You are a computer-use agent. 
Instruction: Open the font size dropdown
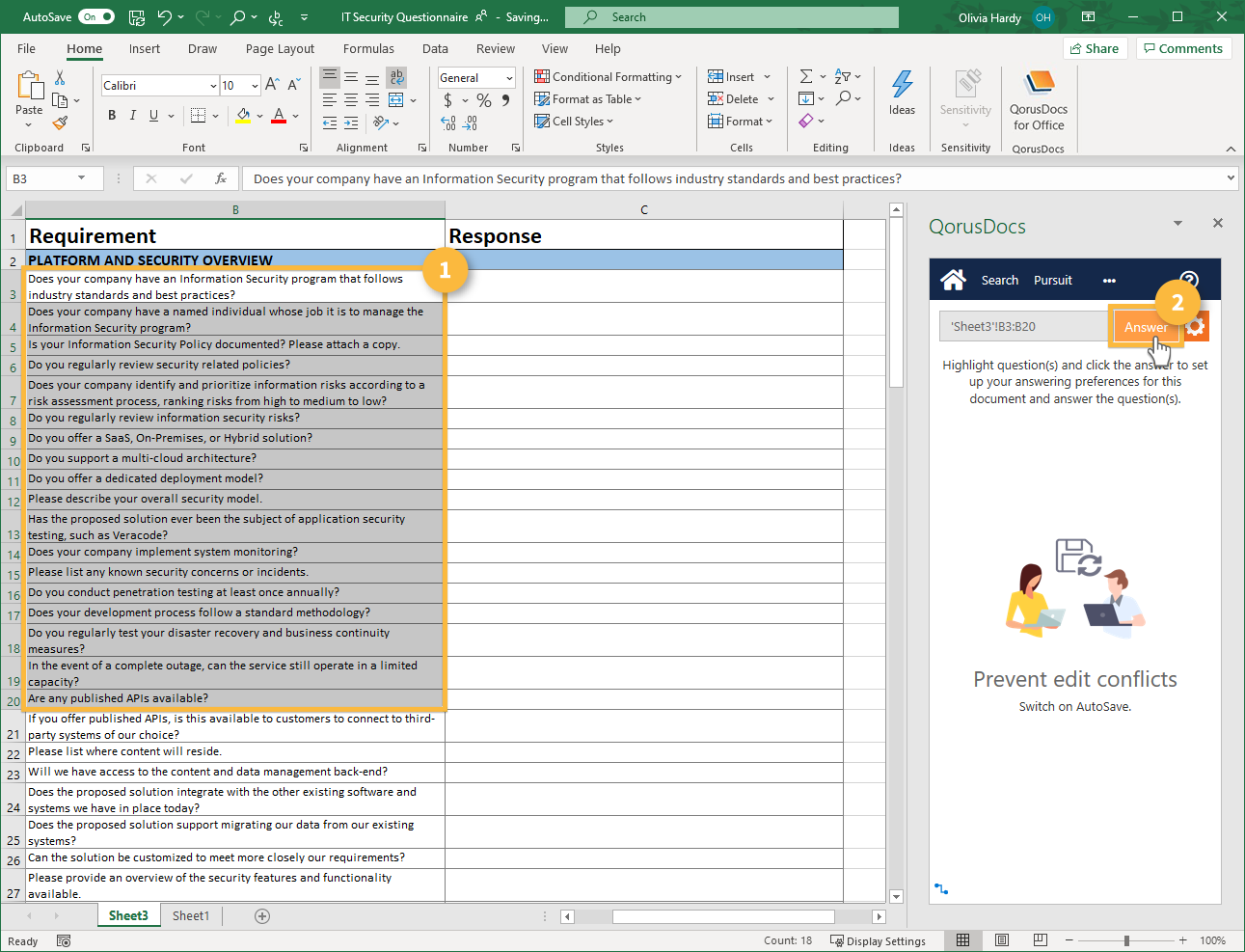255,86
